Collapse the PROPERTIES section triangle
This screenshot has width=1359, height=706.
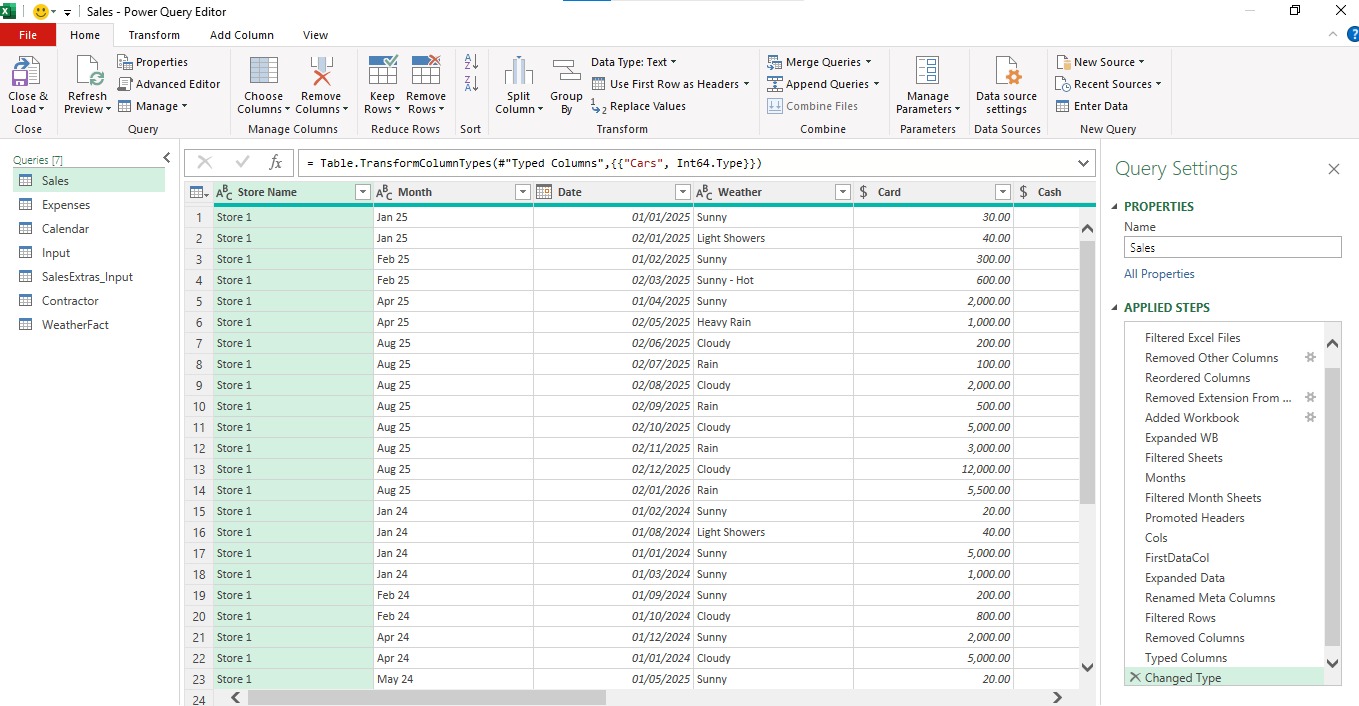(x=1116, y=207)
